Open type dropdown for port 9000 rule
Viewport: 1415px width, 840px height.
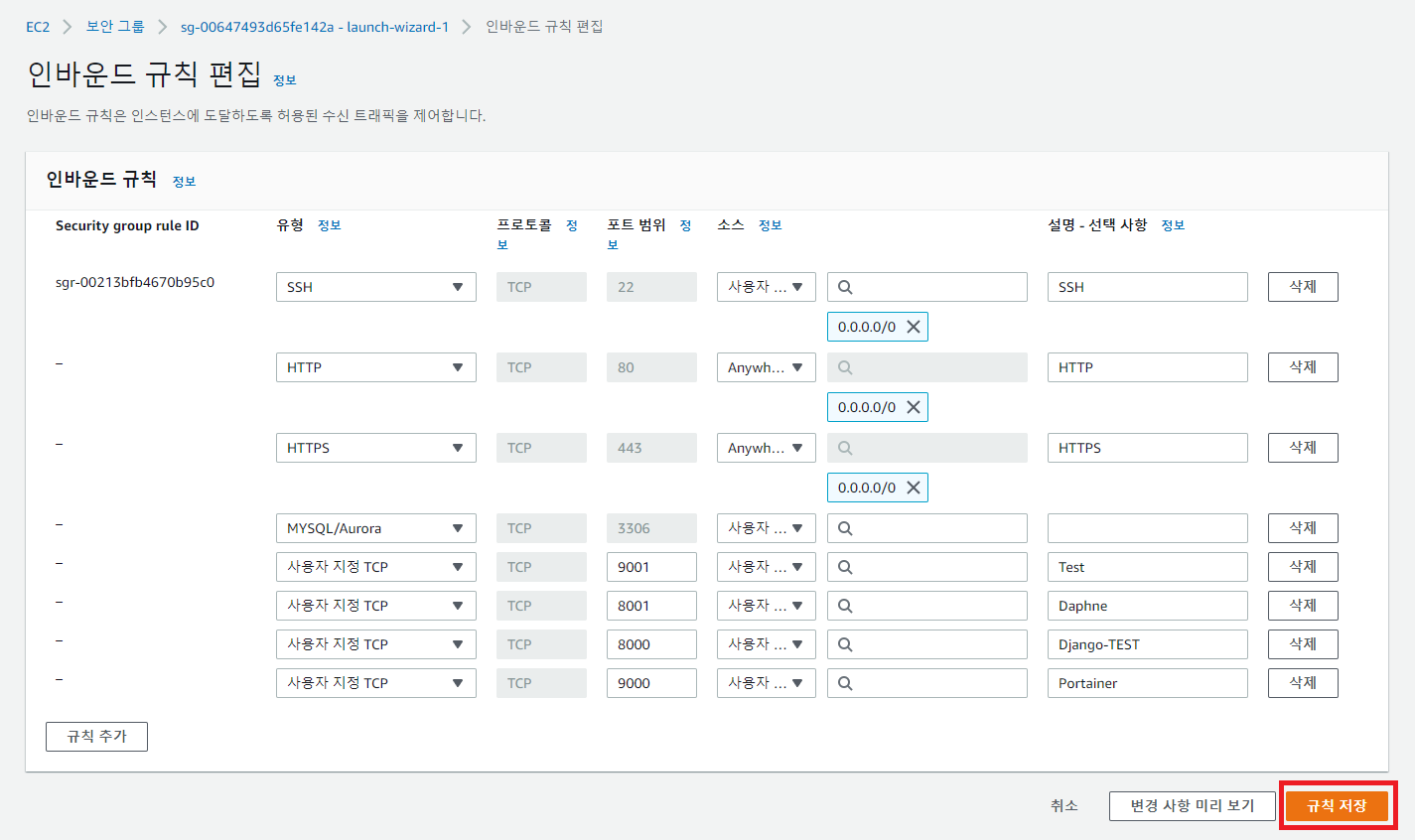tap(376, 683)
